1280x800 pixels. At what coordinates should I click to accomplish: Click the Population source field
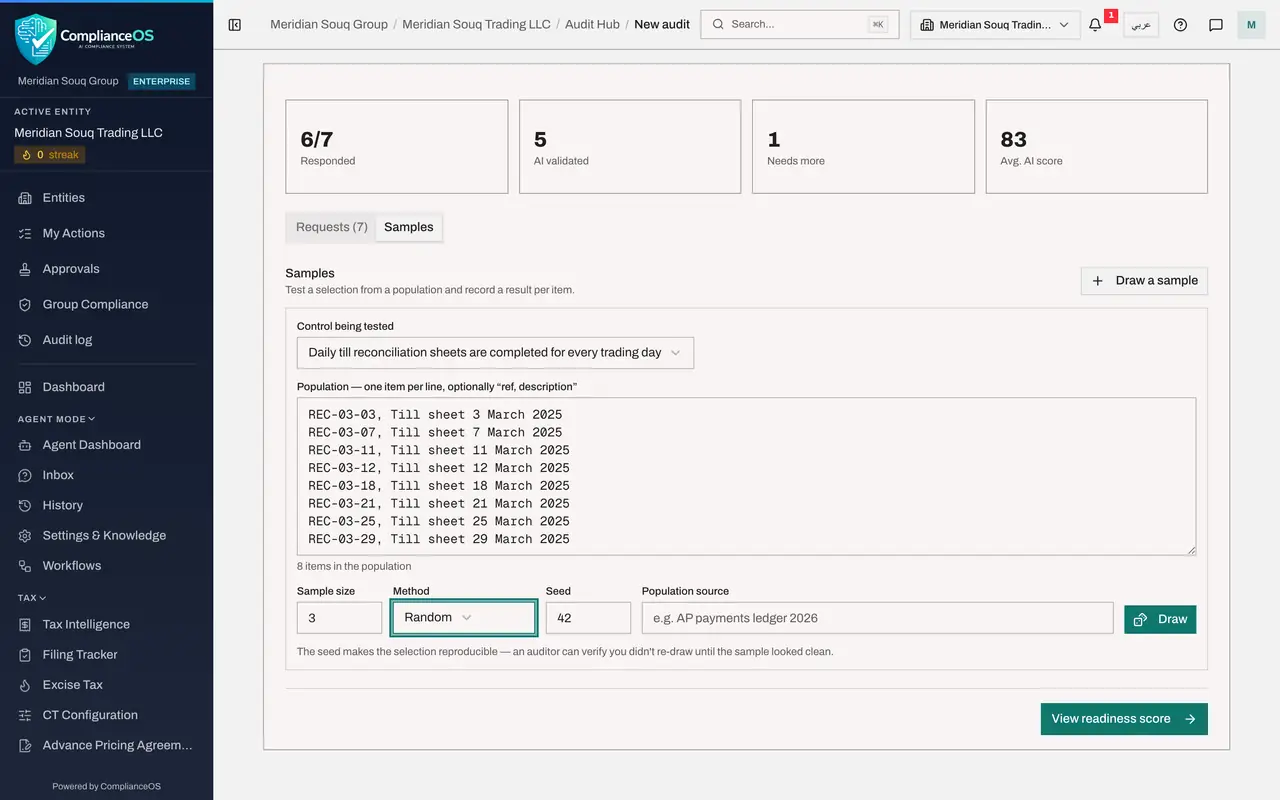[x=877, y=618]
